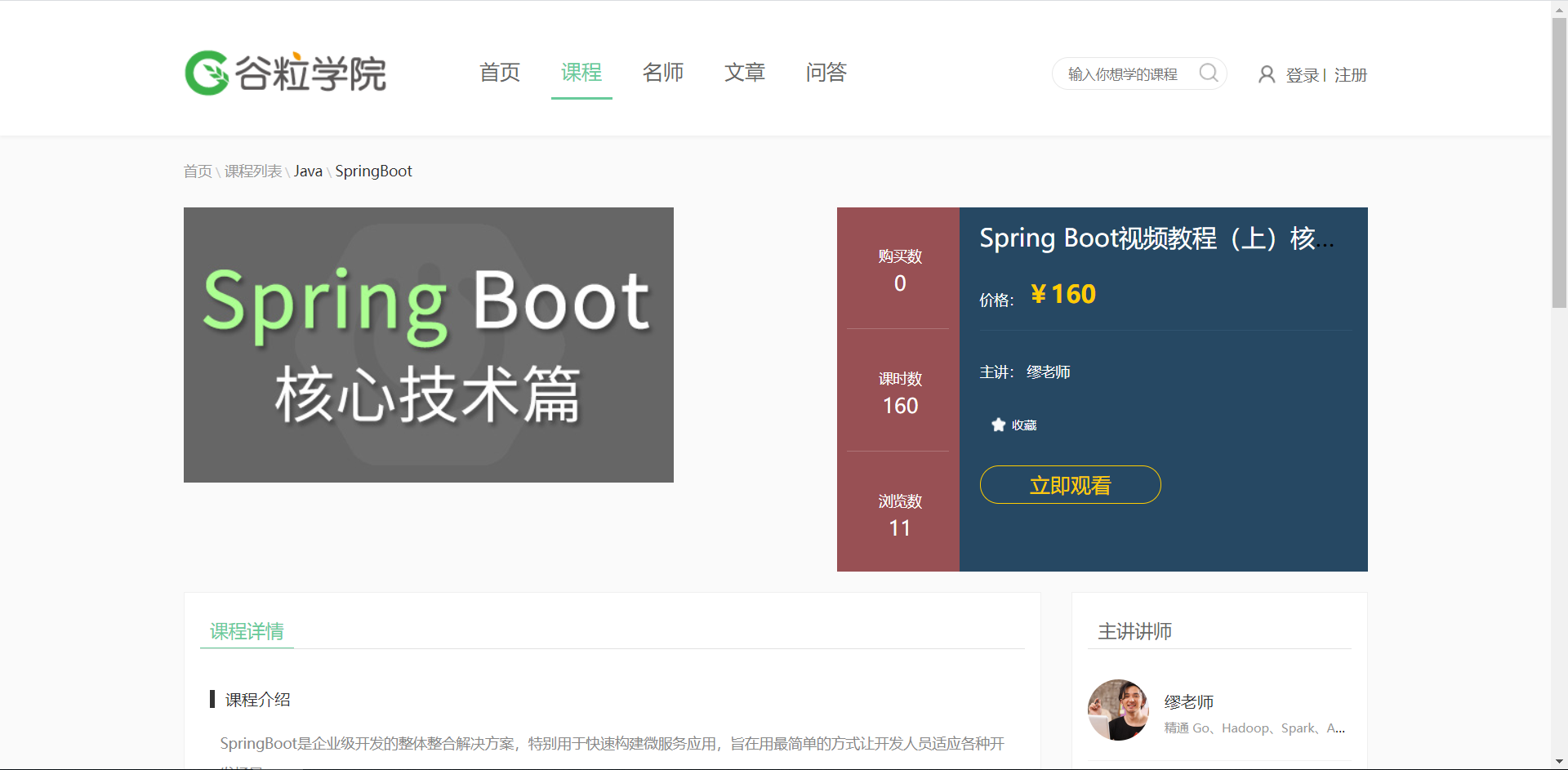Click the ¥160 price text
Viewport: 1568px width, 770px height.
tap(1063, 294)
